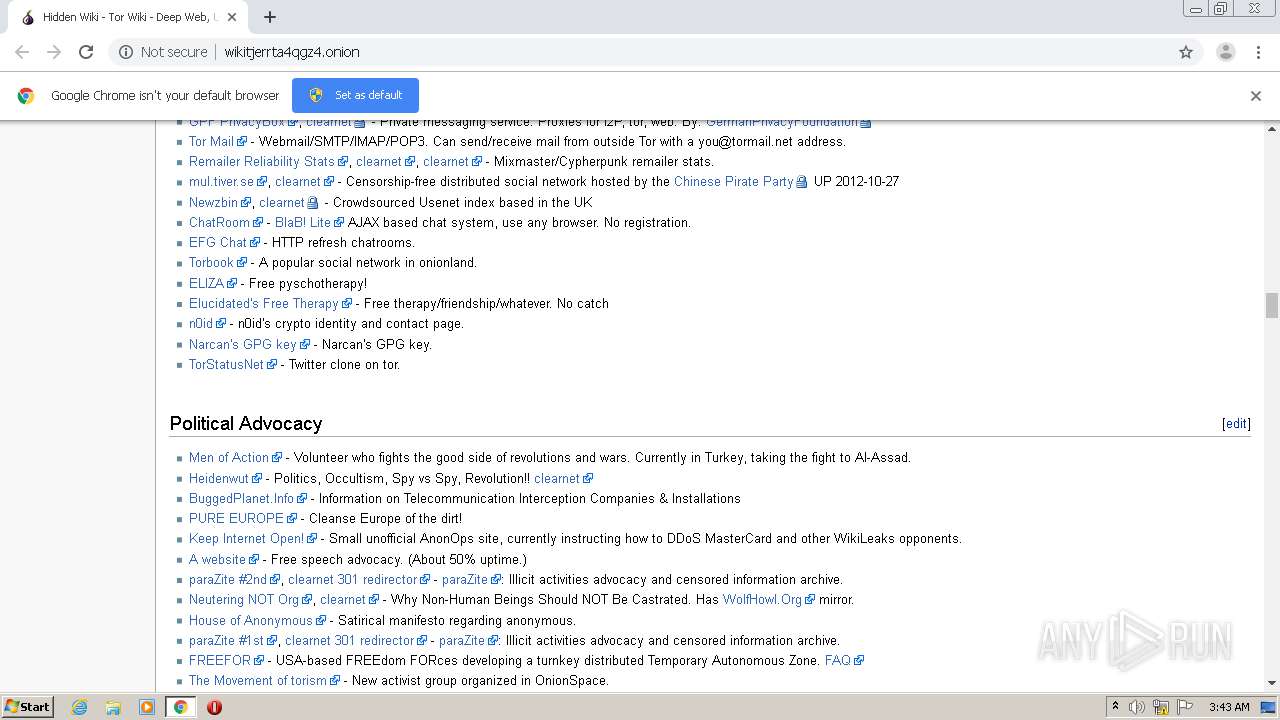Open Elucidated's Free Therapy link
The height and width of the screenshot is (720, 1280).
point(263,303)
